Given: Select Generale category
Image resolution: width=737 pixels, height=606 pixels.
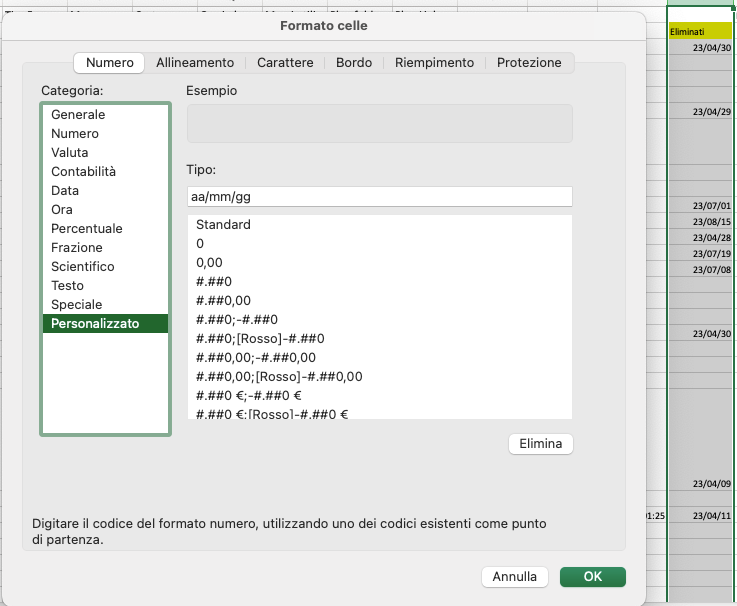Looking at the screenshot, I should (105, 115).
